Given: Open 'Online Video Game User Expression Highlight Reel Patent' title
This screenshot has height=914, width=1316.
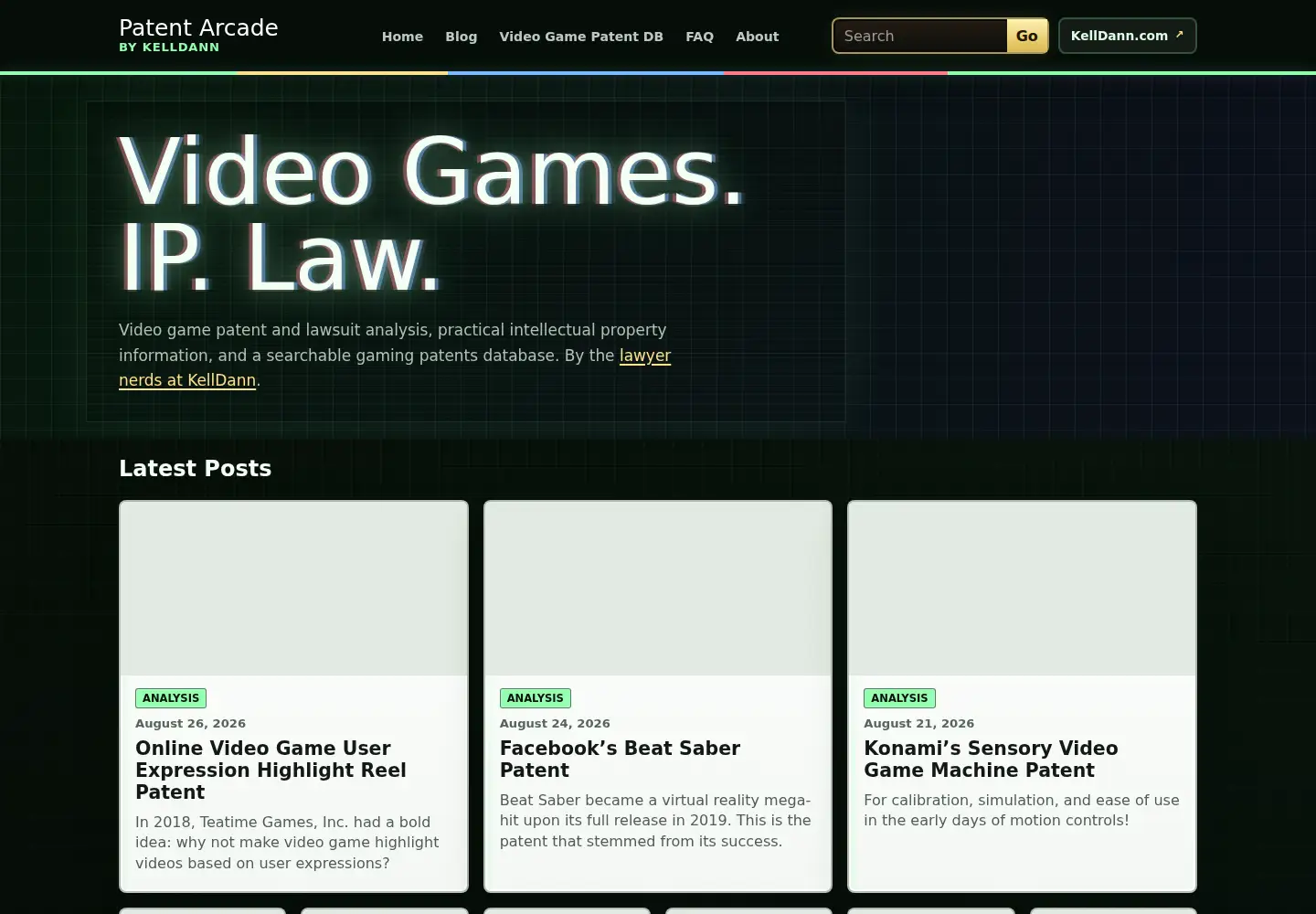Looking at the screenshot, I should [x=271, y=771].
